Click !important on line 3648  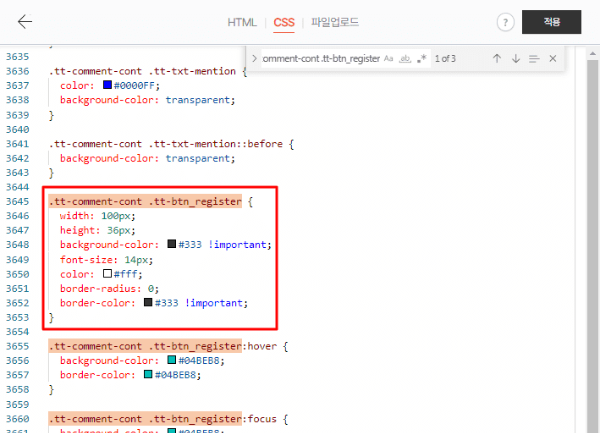pos(237,244)
